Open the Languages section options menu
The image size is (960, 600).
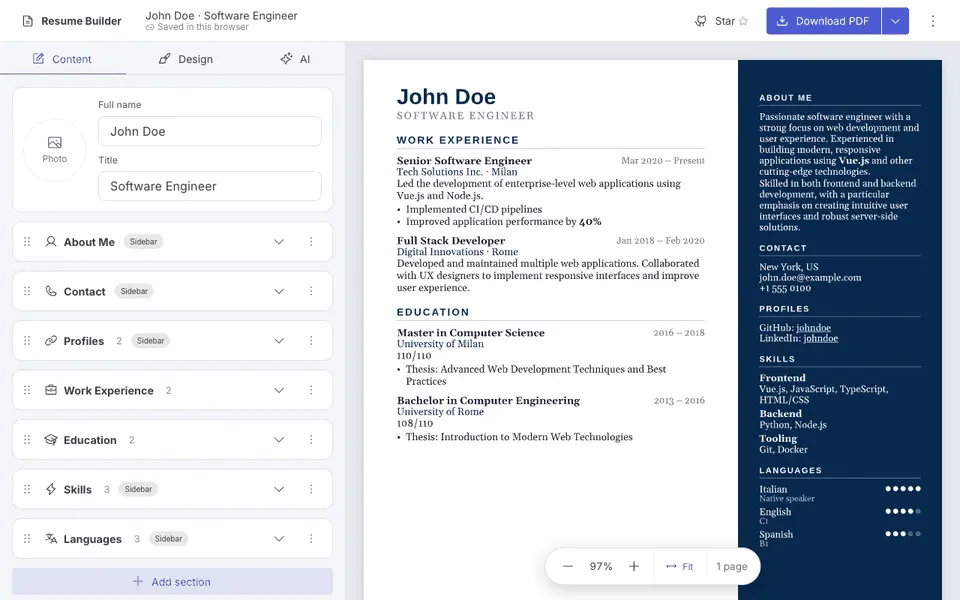(311, 539)
